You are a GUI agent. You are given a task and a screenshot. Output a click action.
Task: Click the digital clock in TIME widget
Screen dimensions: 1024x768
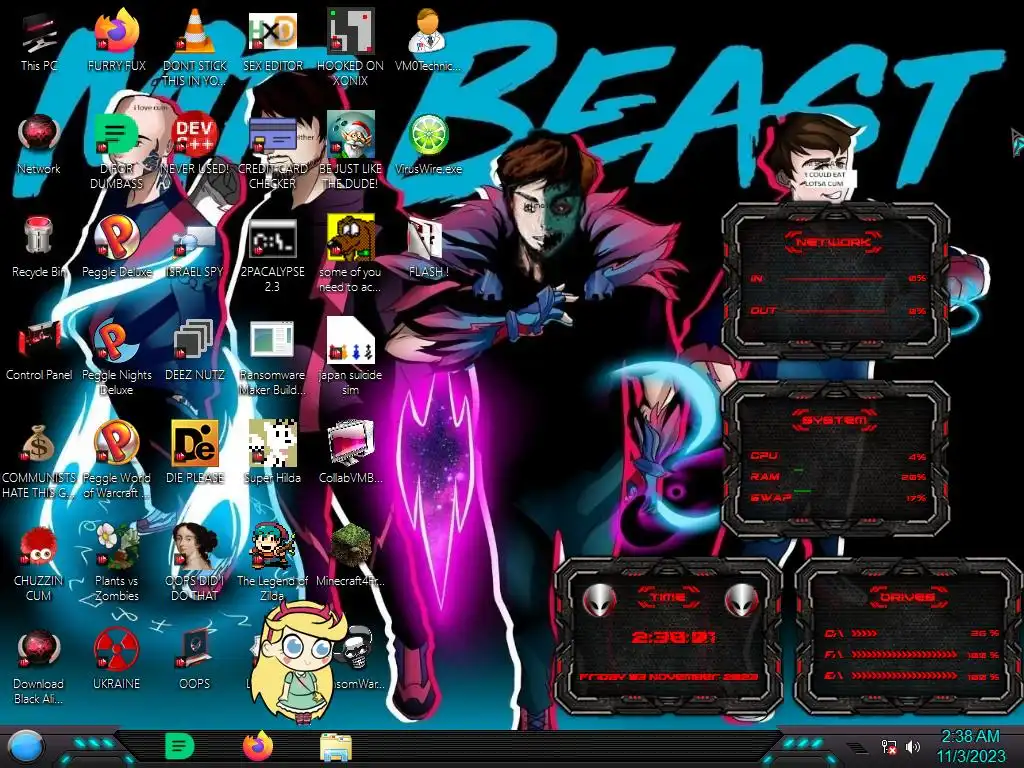pyautogui.click(x=673, y=637)
